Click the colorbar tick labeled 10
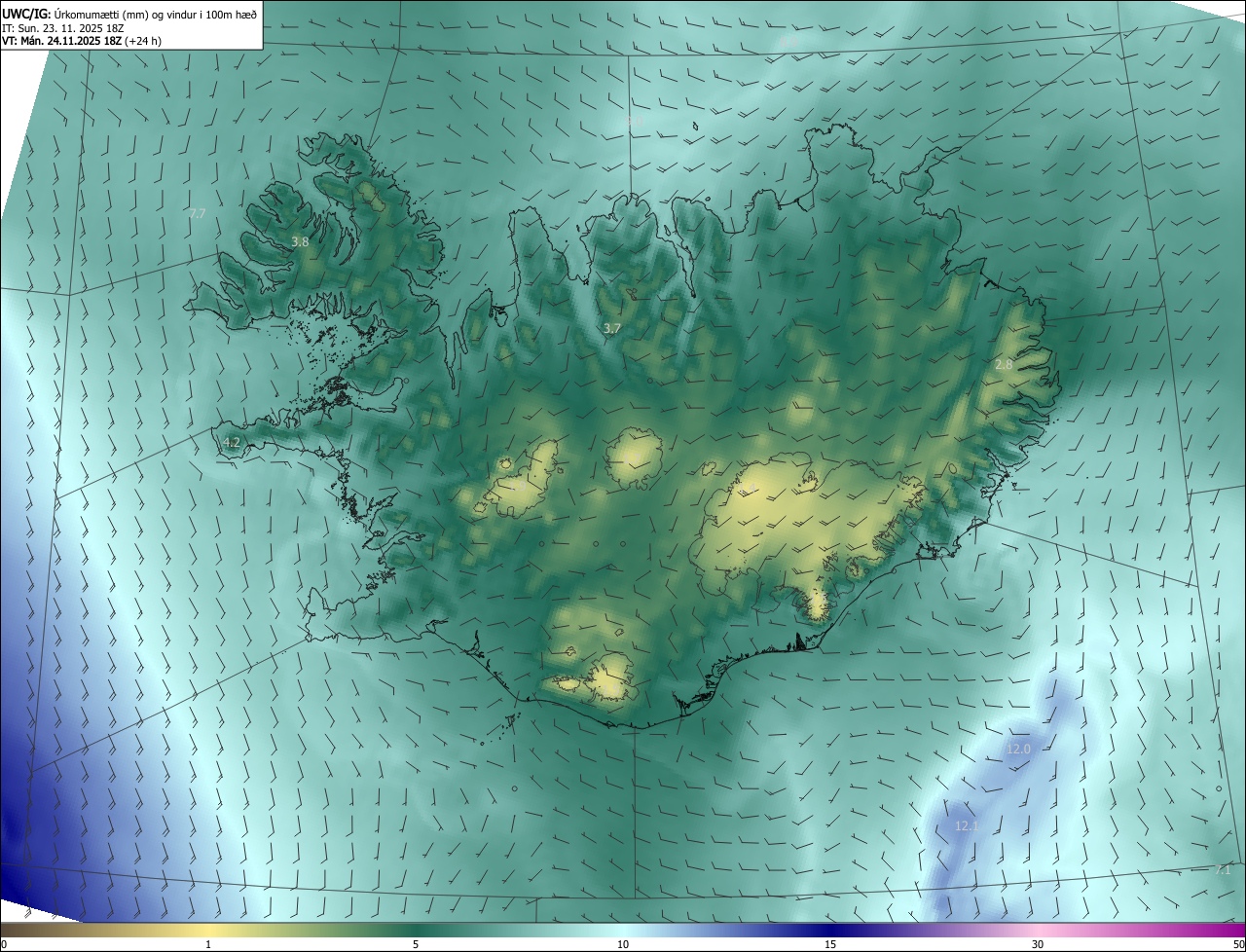The width and height of the screenshot is (1246, 952). pos(623,944)
